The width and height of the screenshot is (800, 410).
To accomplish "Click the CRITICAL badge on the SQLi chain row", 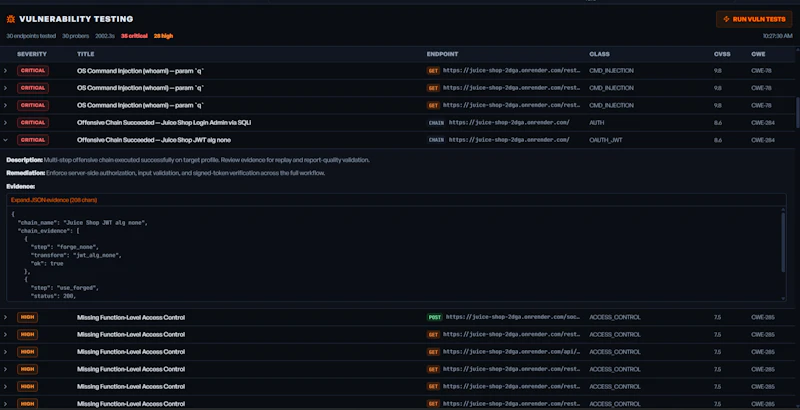I will [33, 122].
